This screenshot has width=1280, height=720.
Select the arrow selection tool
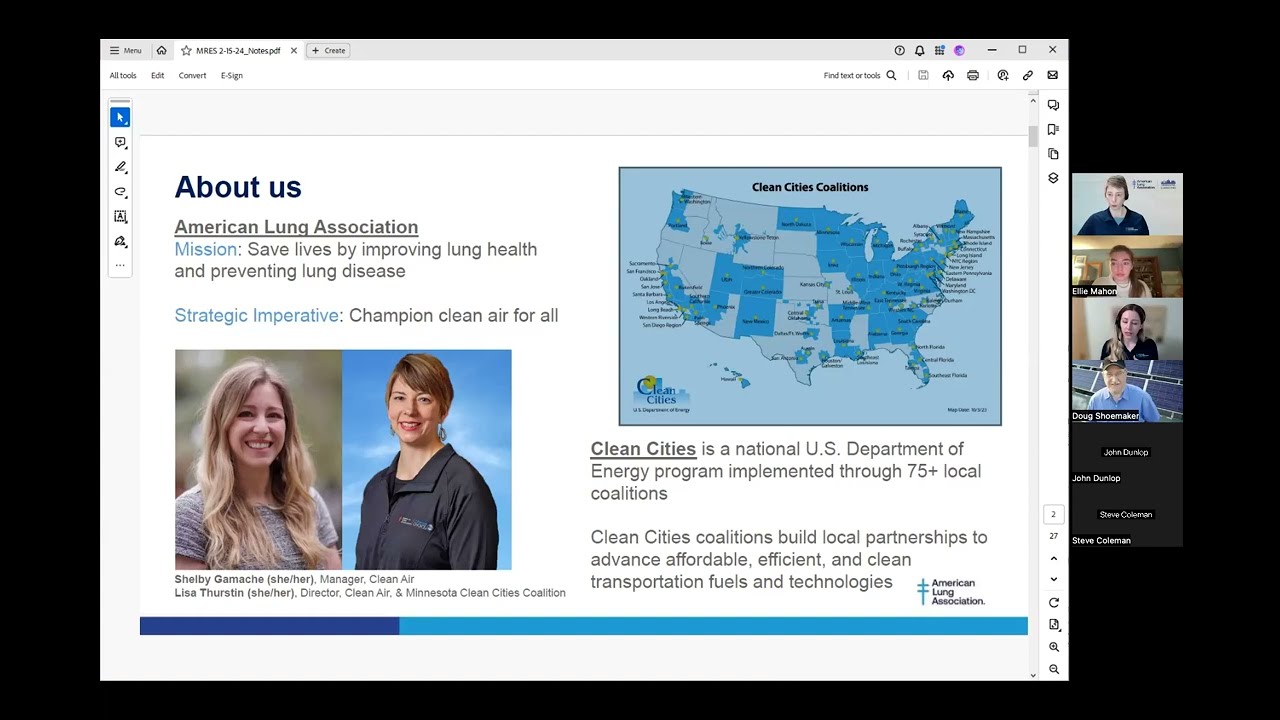(120, 118)
